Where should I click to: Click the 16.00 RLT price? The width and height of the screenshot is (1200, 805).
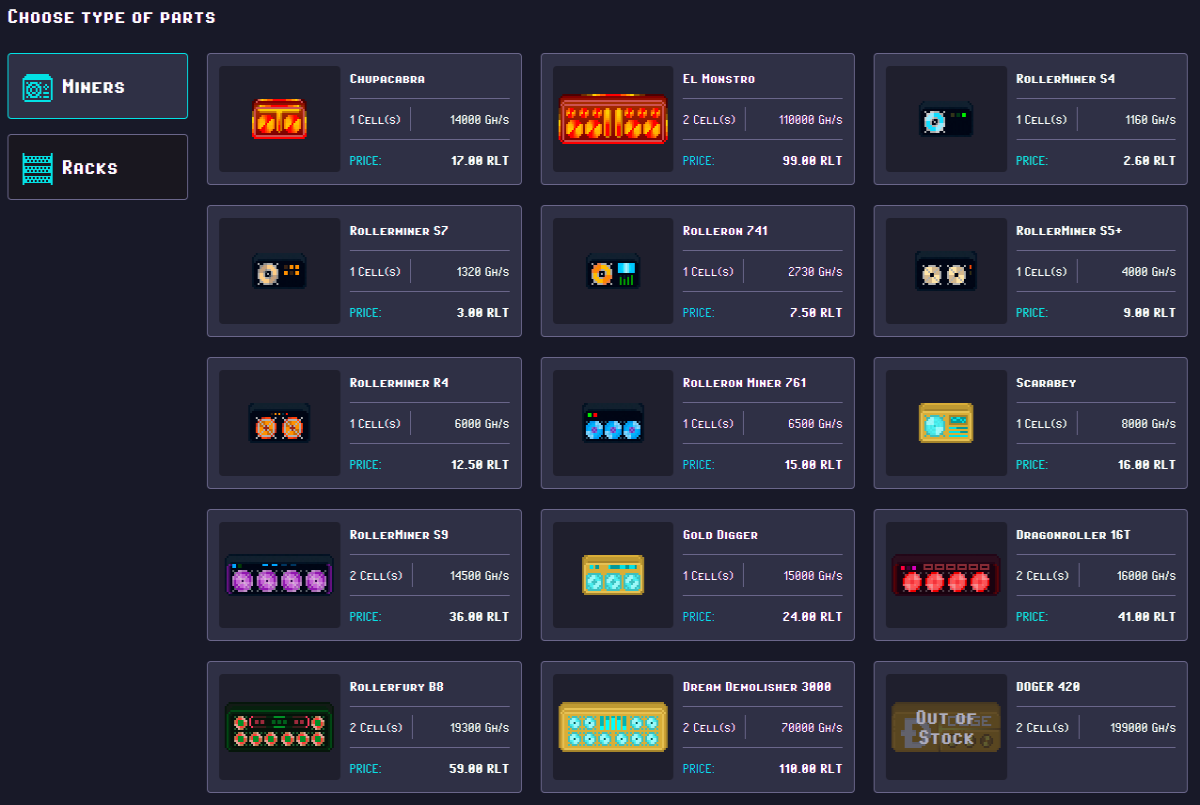(x=1147, y=465)
